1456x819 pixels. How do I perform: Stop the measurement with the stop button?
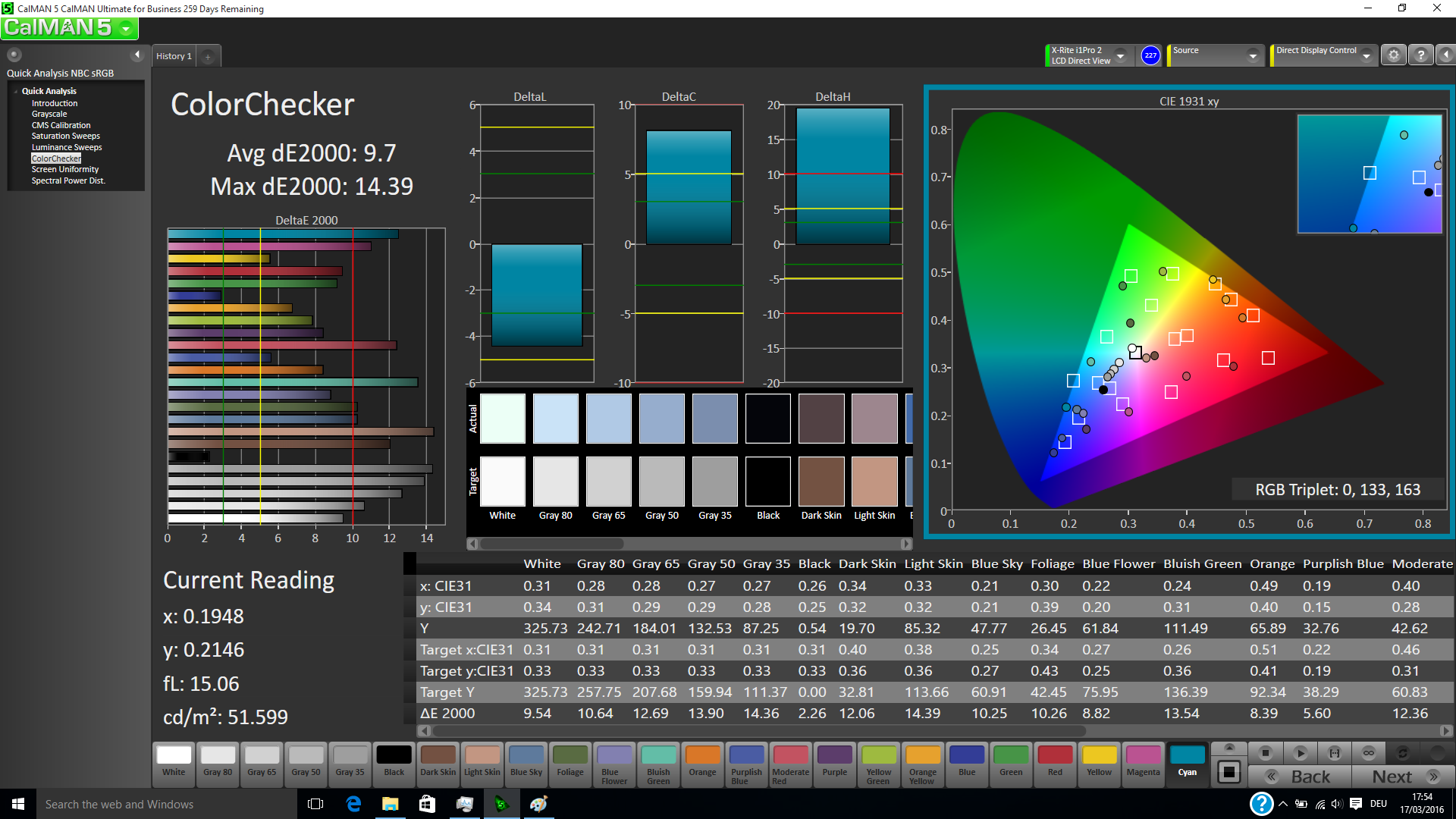pos(1265,753)
